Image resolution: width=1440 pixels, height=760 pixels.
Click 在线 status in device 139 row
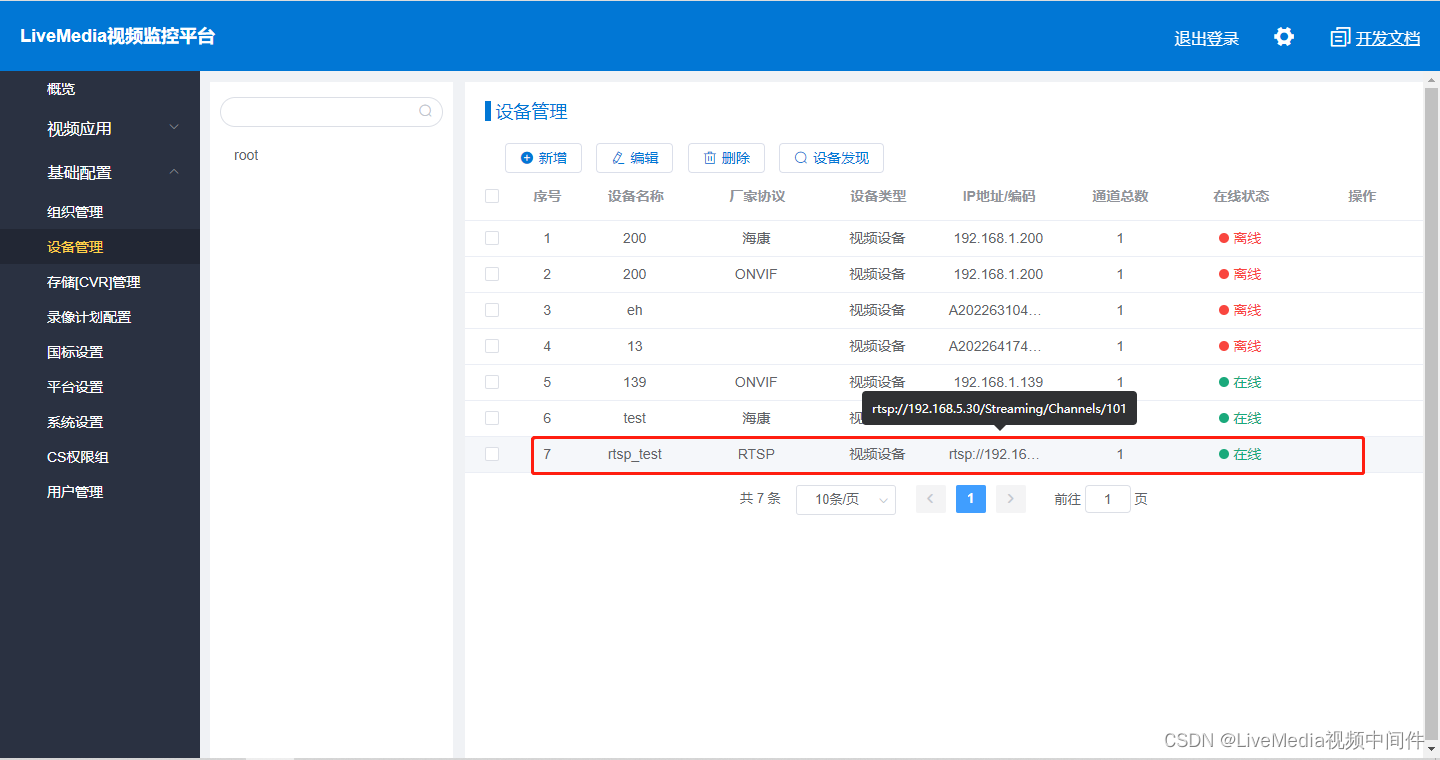(1240, 382)
